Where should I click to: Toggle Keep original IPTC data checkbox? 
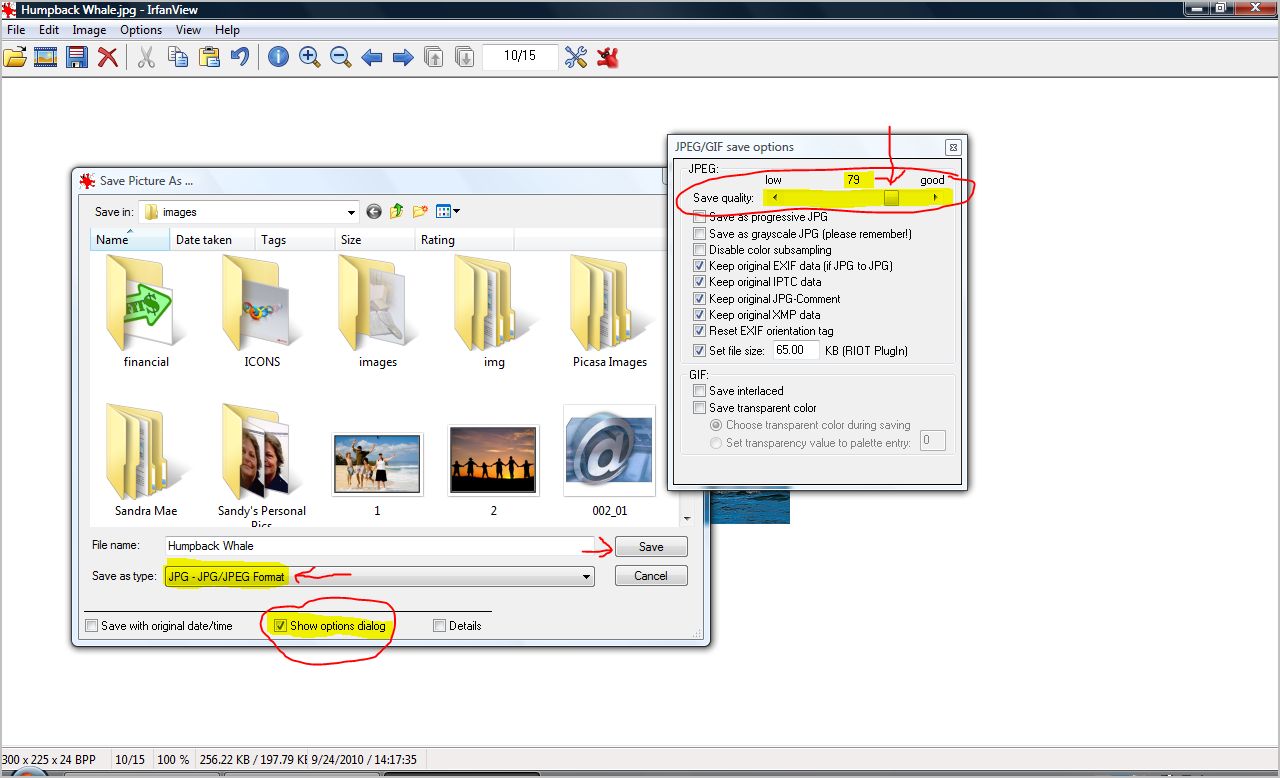pos(700,282)
